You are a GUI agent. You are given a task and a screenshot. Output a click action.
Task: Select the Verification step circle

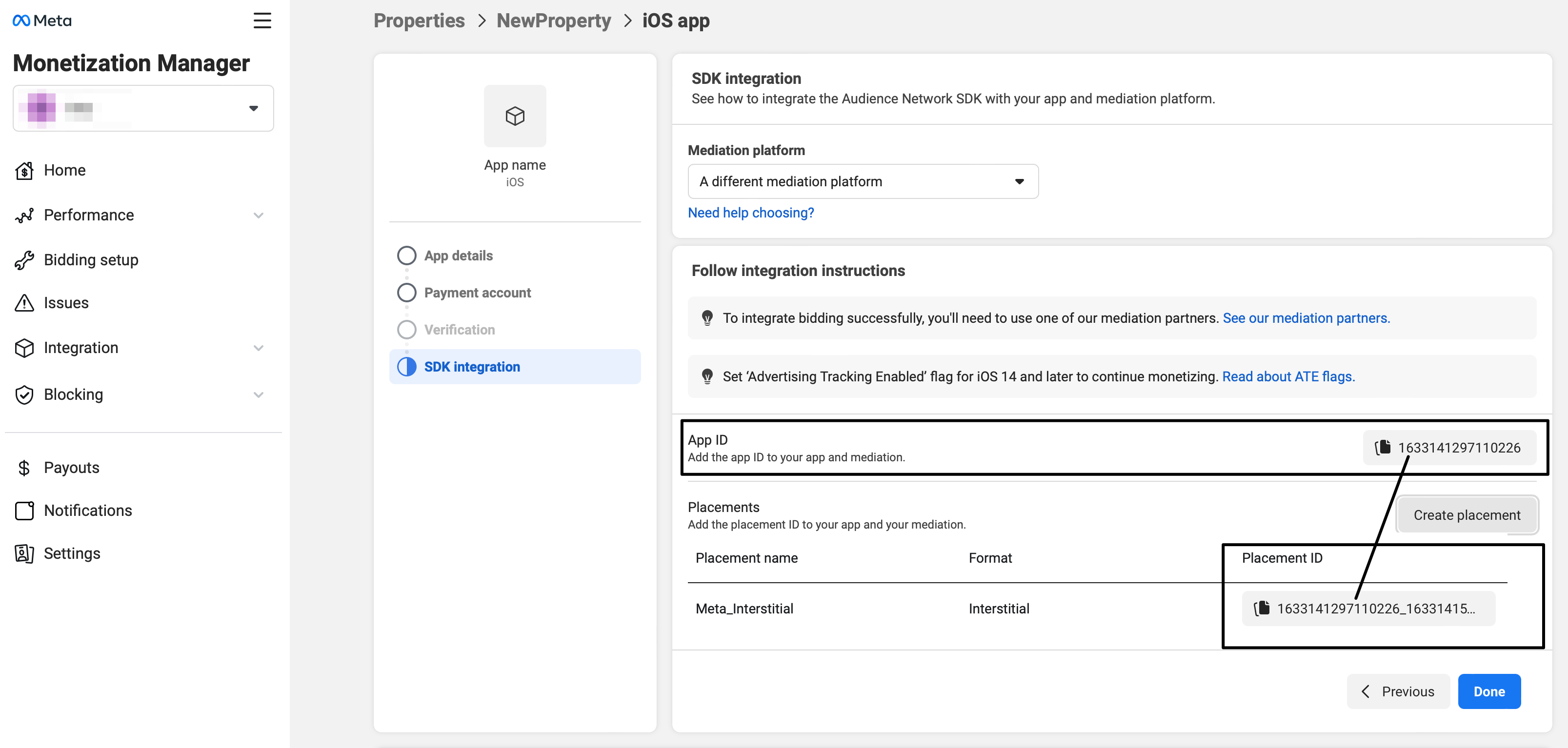pos(406,330)
